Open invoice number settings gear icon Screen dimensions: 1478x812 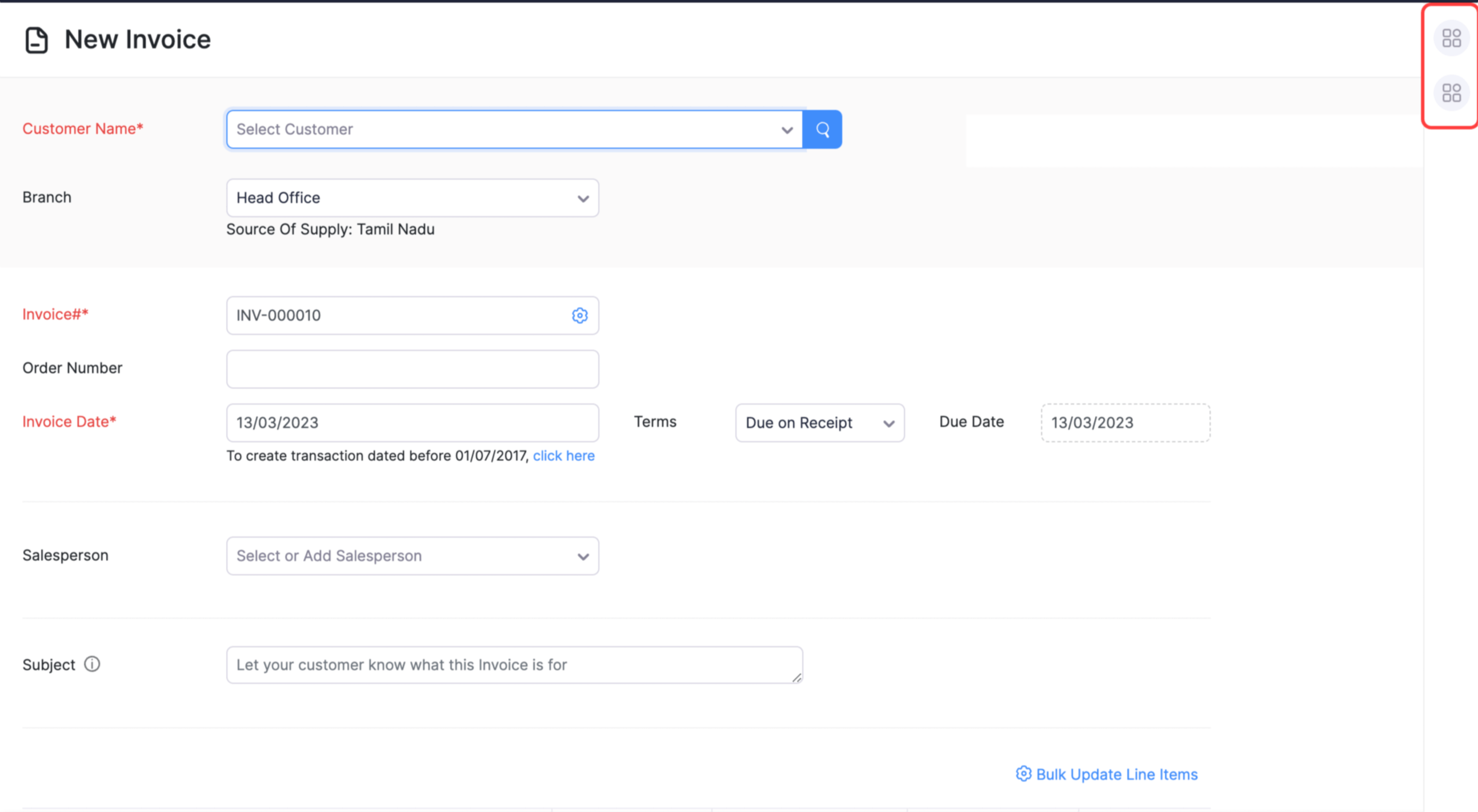[579, 315]
